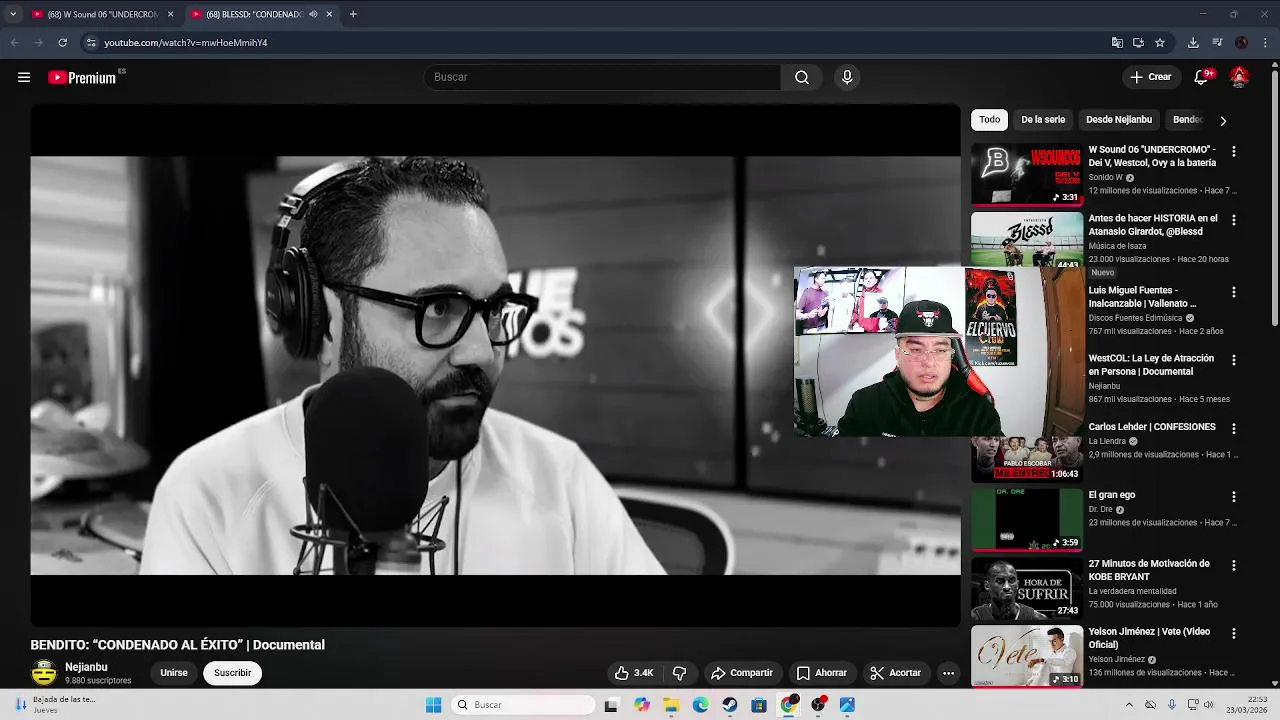Open the YouTube guide hamburger menu

[24, 77]
